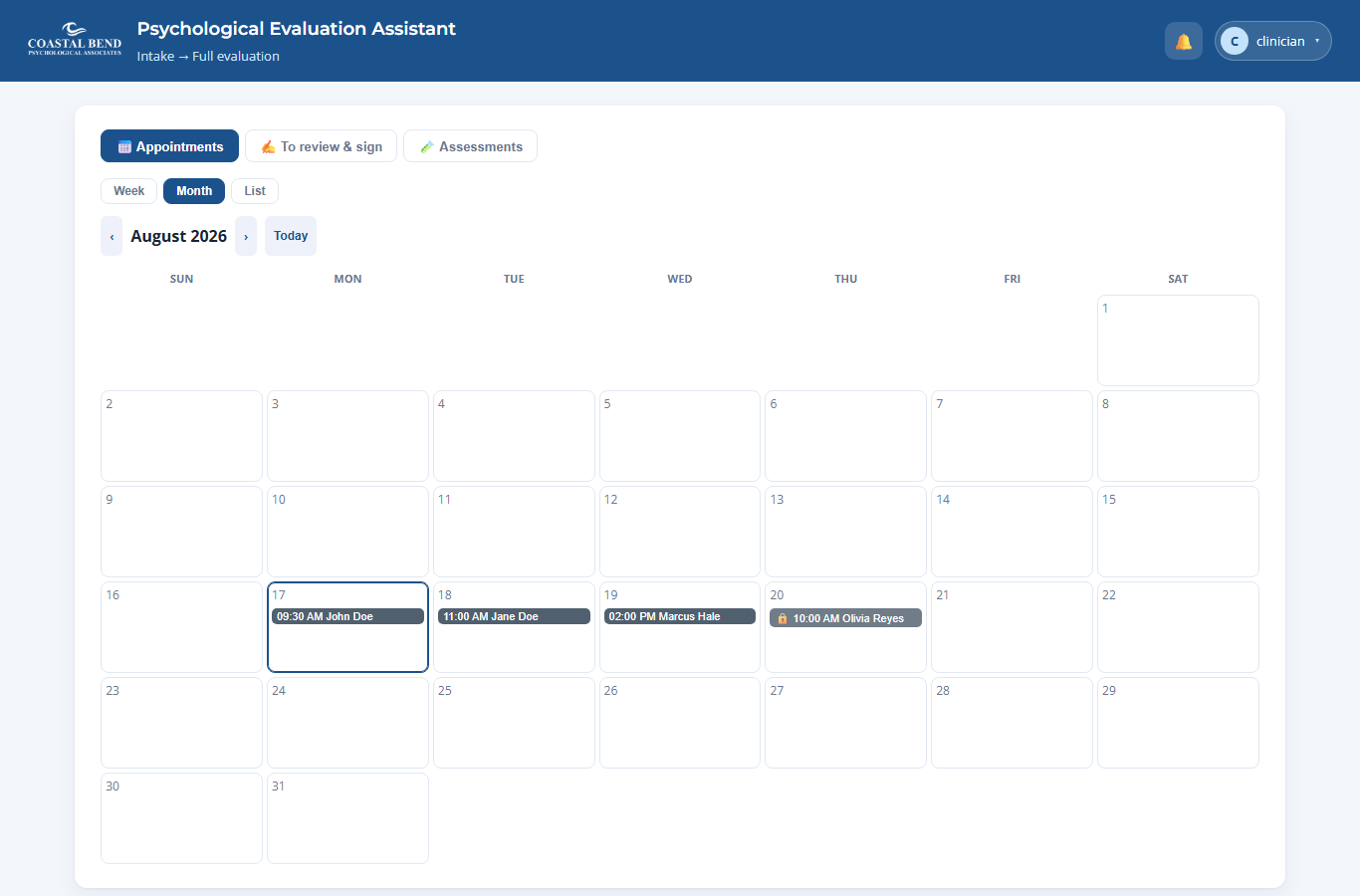Open the To review & sign tab
The height and width of the screenshot is (896, 1360).
point(321,146)
